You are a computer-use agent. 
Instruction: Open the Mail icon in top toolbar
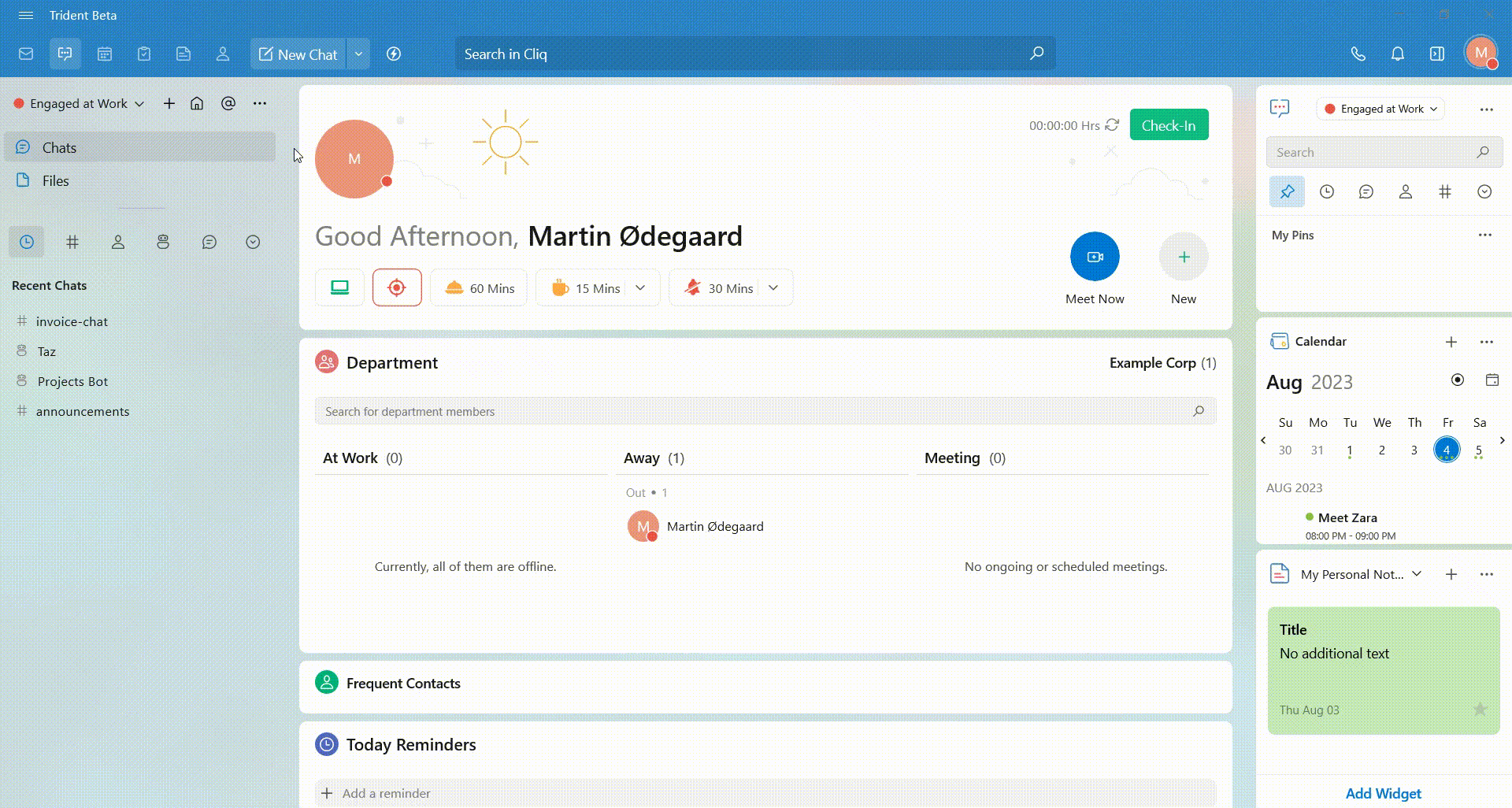[x=26, y=54]
